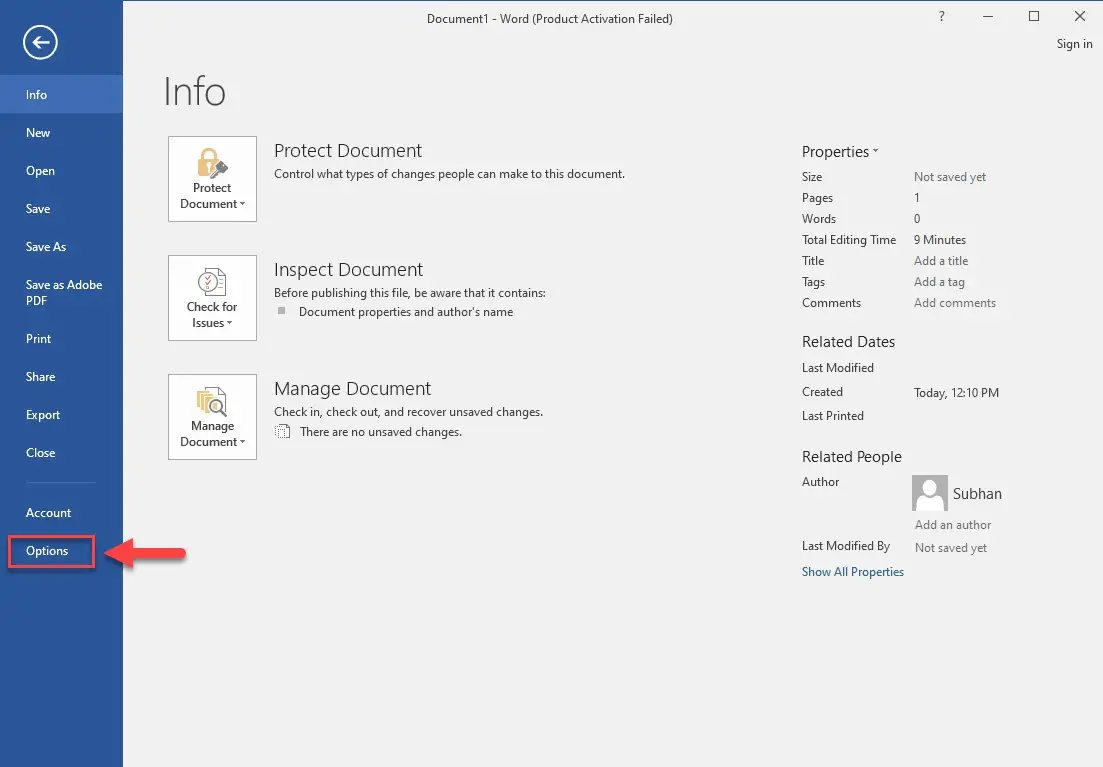
Task: Select Save as Adobe PDF
Action: pyautogui.click(x=61, y=292)
